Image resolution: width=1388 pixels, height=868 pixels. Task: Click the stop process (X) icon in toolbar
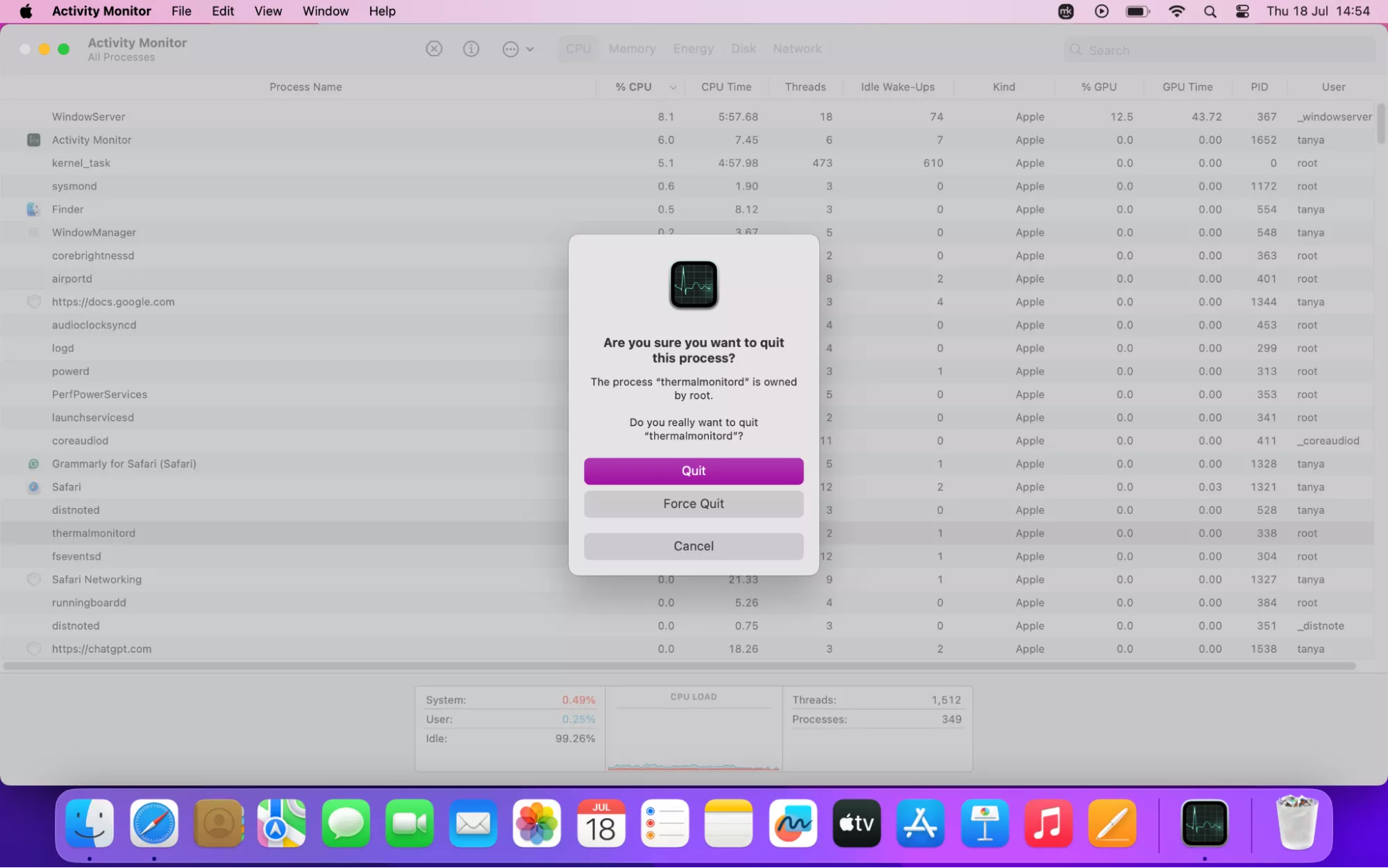pos(434,49)
